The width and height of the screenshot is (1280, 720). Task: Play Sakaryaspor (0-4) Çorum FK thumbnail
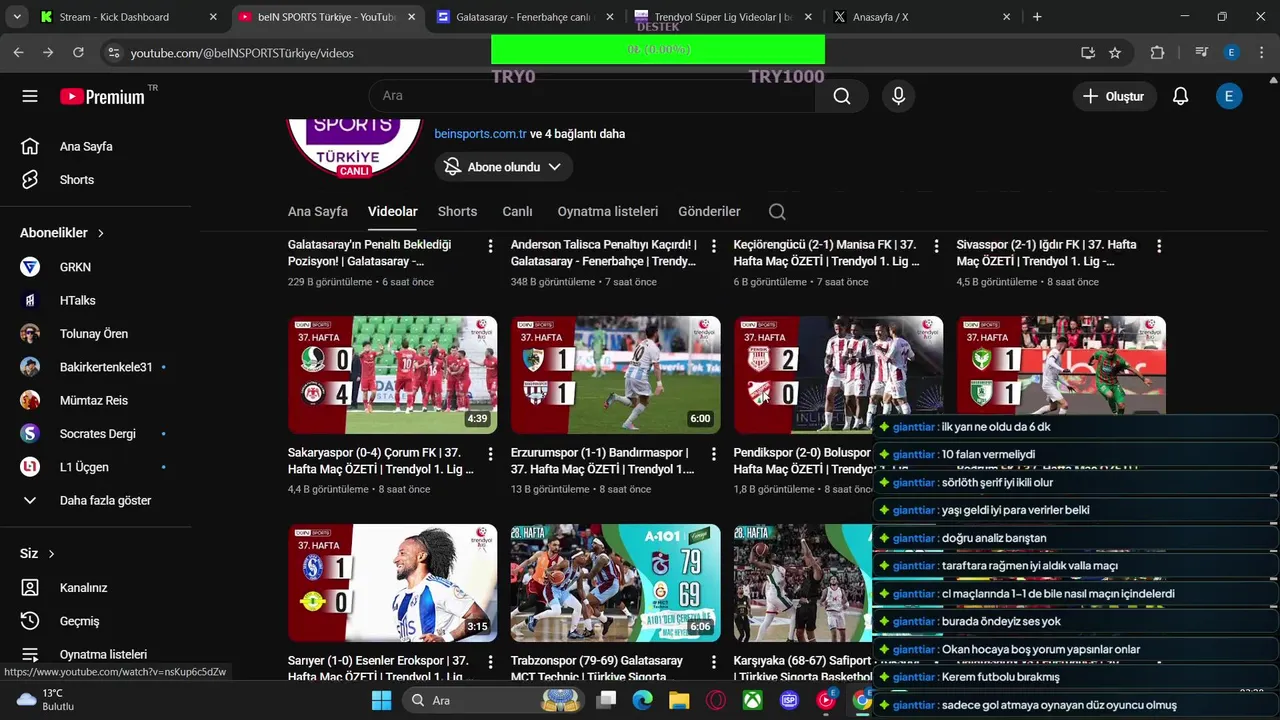pos(393,375)
